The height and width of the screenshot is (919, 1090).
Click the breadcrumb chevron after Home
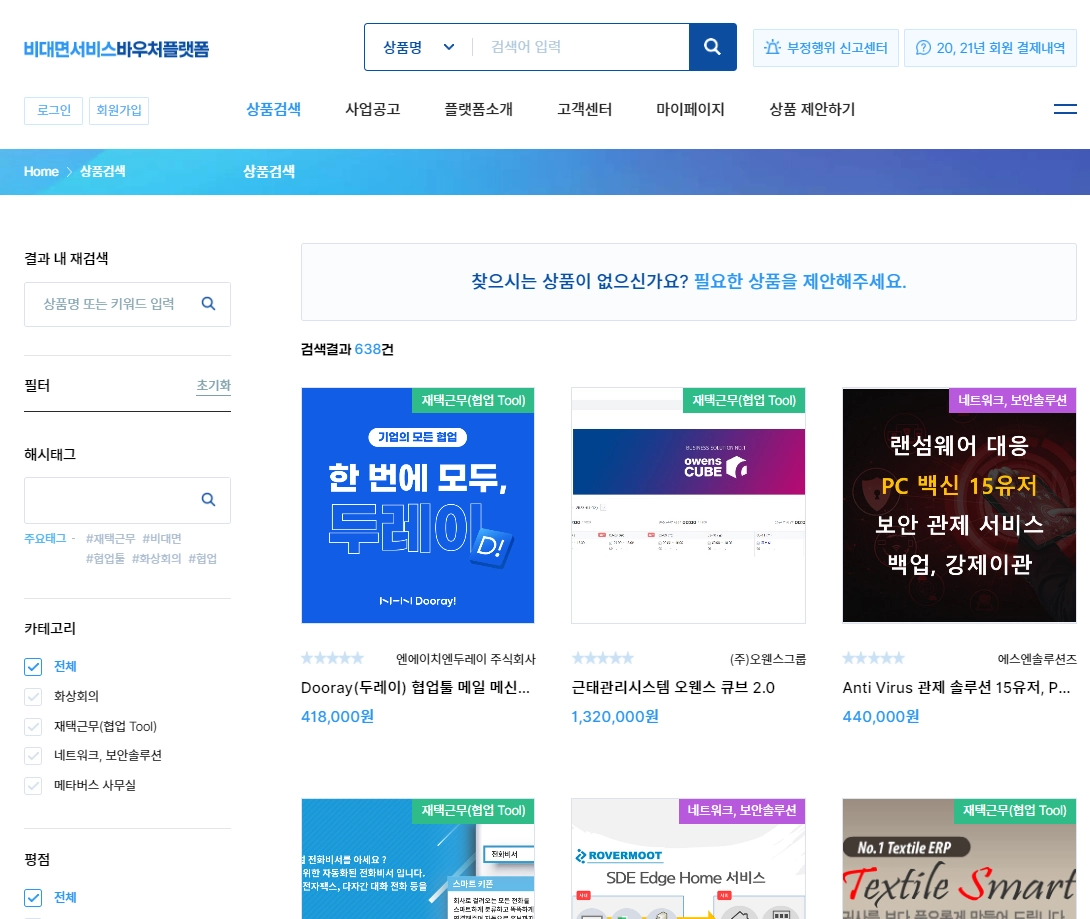[x=70, y=172]
